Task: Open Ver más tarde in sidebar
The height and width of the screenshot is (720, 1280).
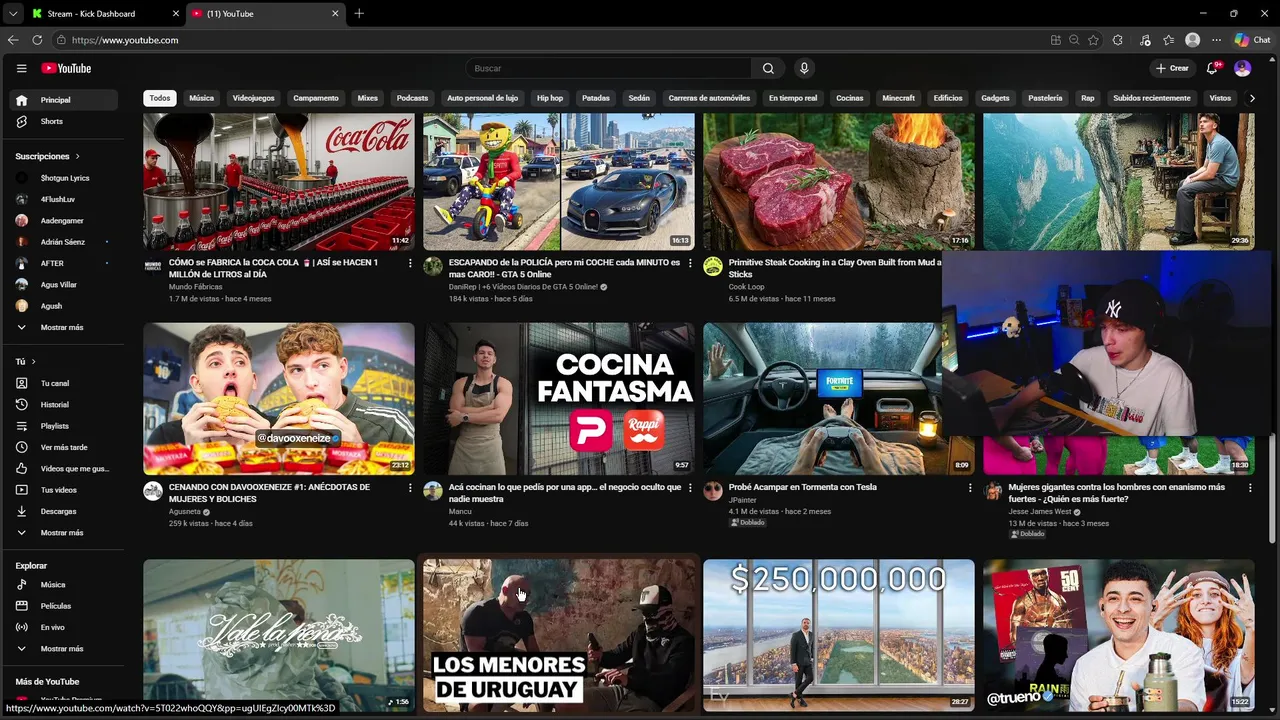Action: pos(64,447)
